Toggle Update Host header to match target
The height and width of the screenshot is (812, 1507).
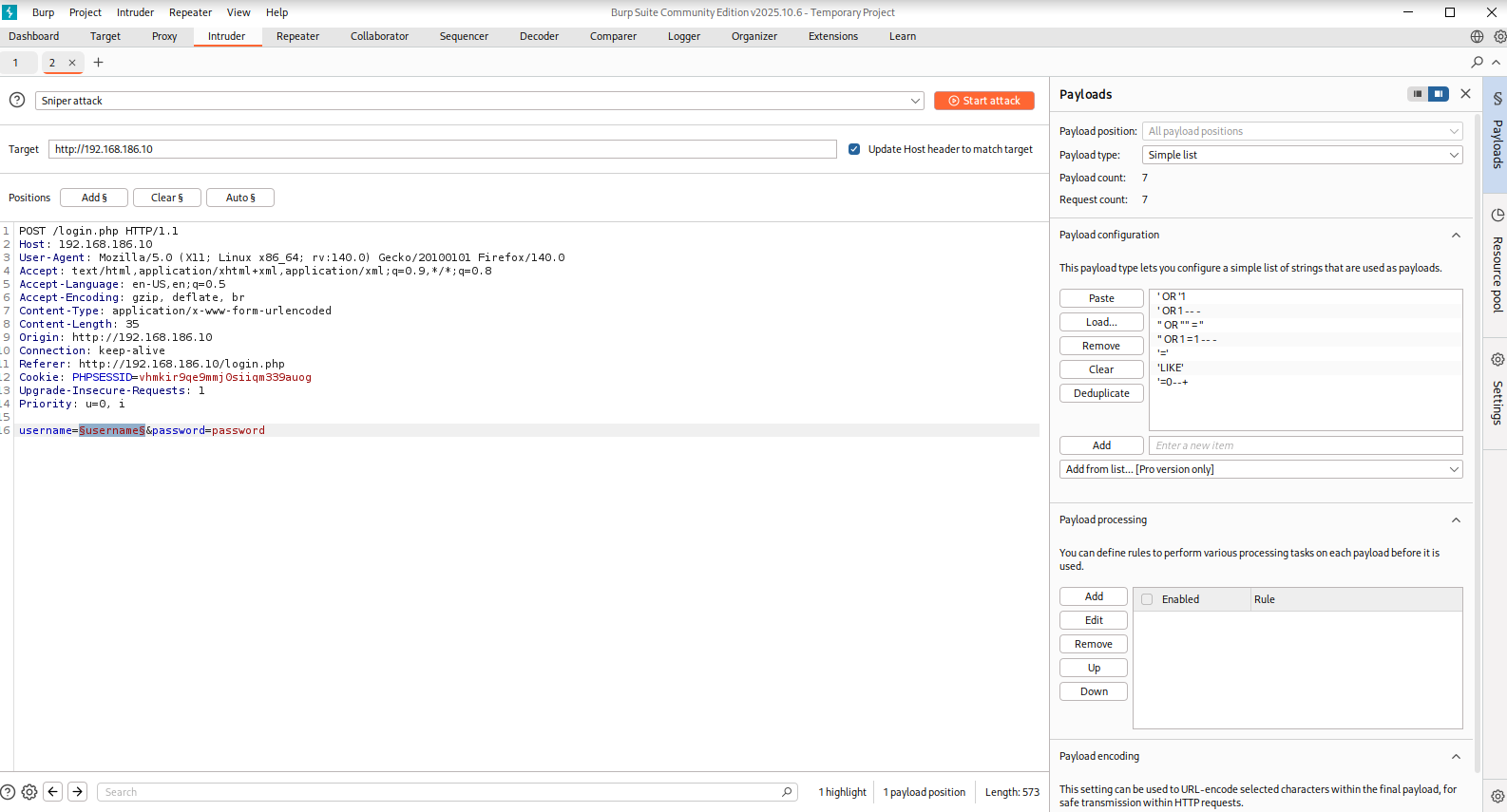click(854, 149)
